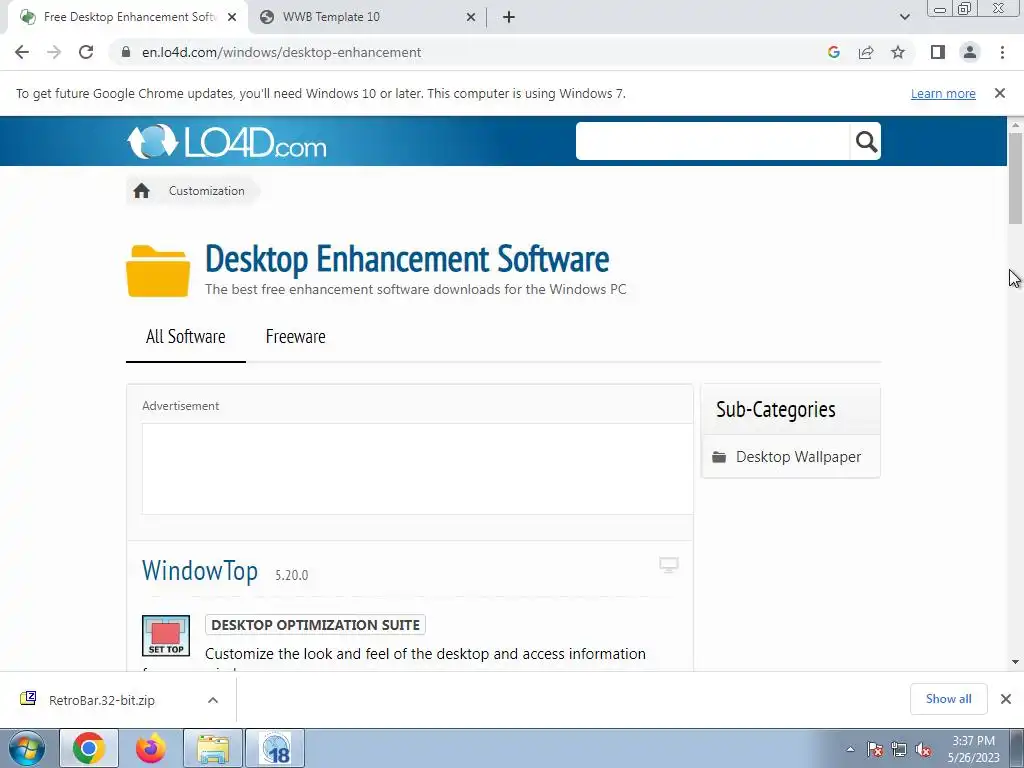Open Chrome side panel
Viewport: 1024px width, 768px height.
(938, 52)
